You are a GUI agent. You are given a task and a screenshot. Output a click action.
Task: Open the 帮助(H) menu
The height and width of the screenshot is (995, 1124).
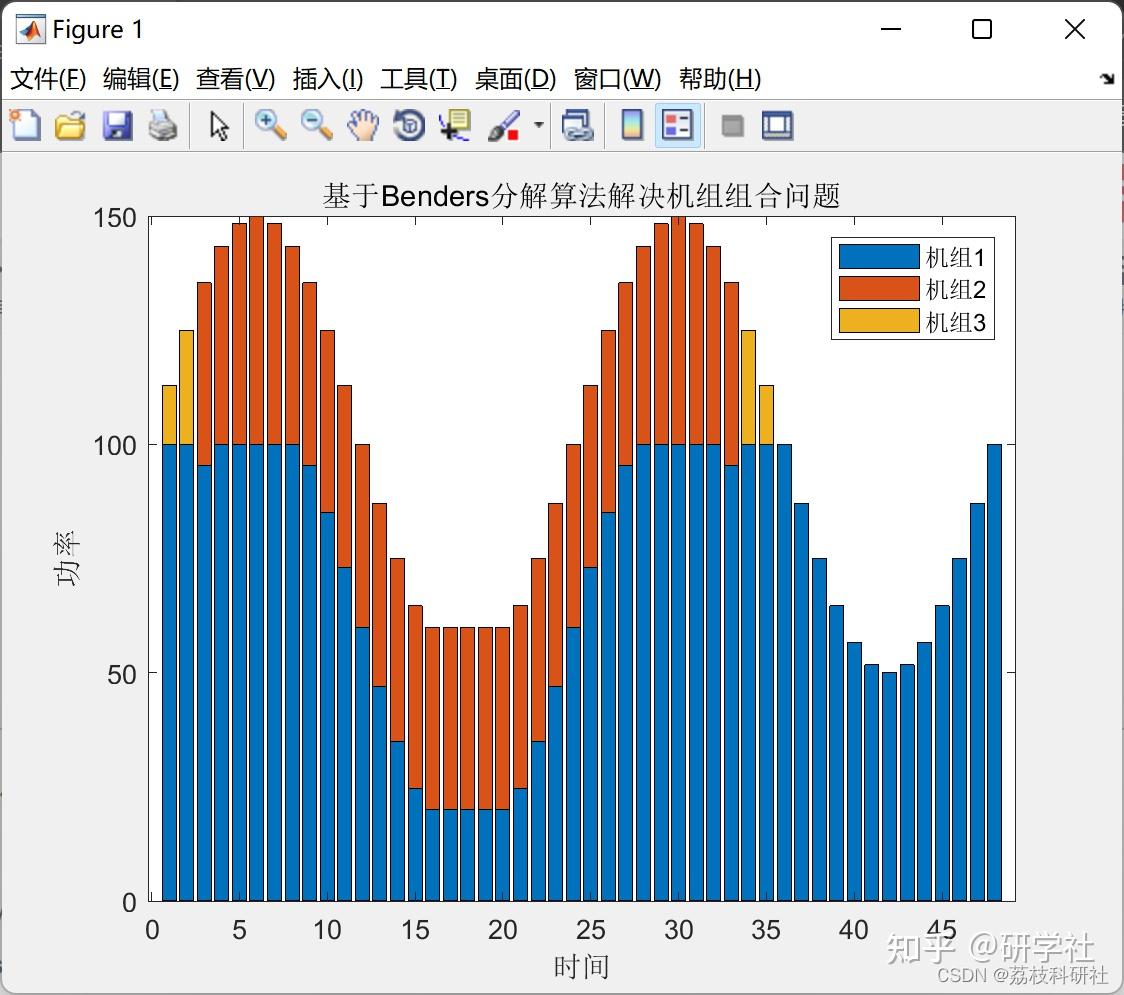pos(720,78)
